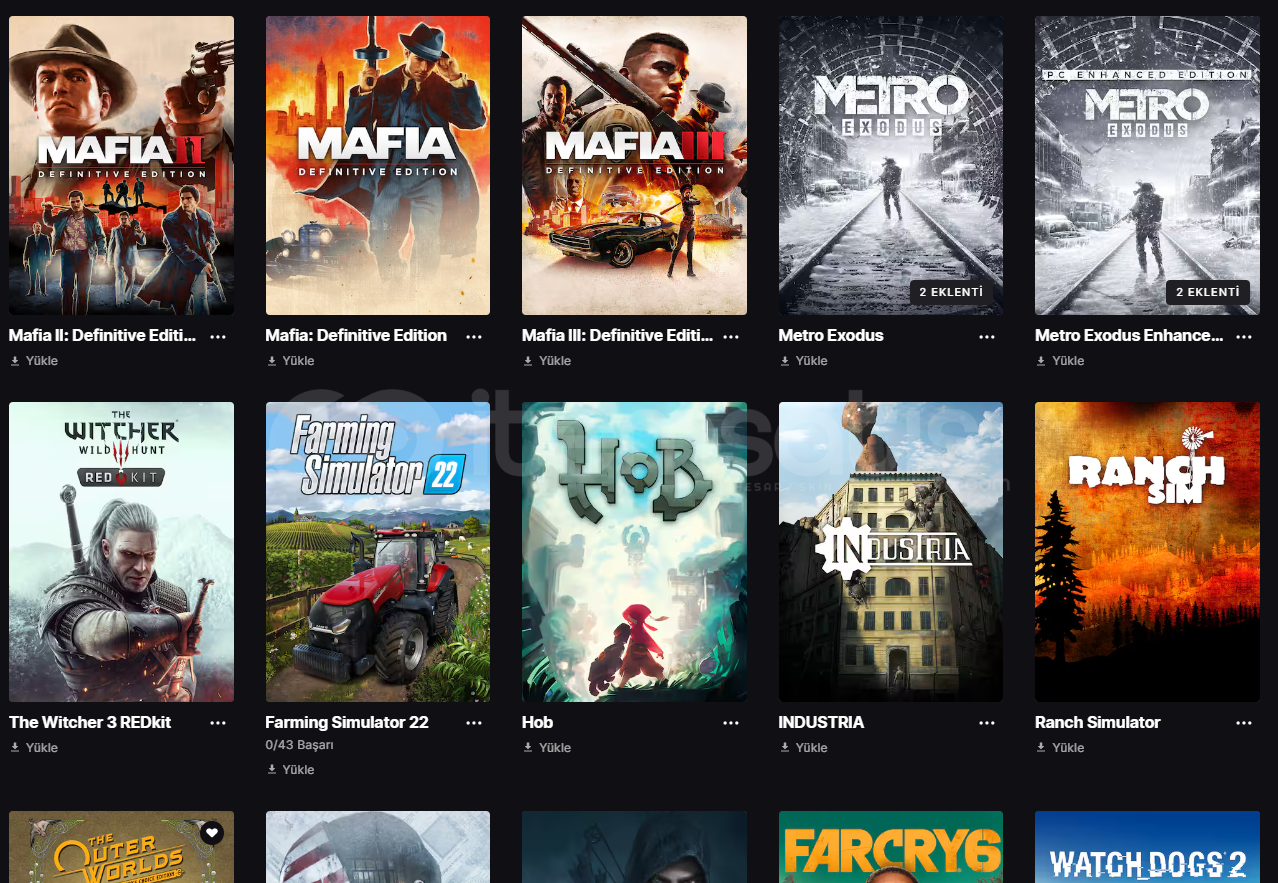The height and width of the screenshot is (883, 1278).
Task: Click Yükle under Mafia III: Definitive Edition
Action: click(548, 361)
